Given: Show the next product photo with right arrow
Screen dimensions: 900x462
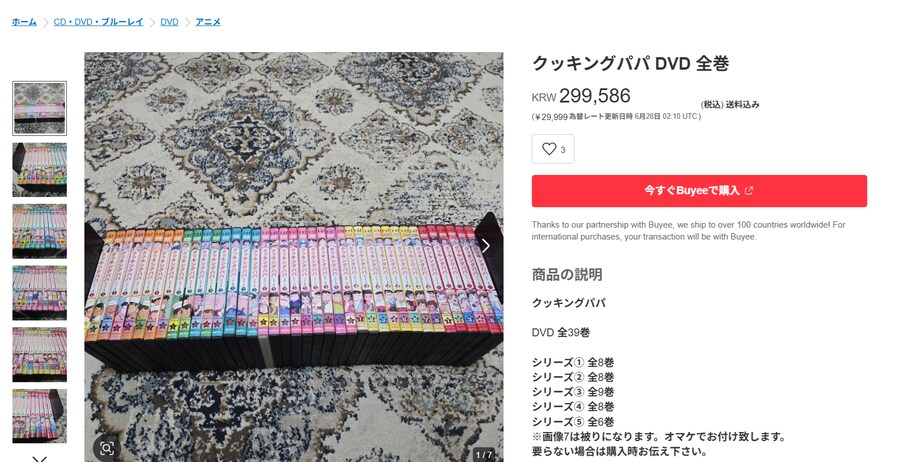Looking at the screenshot, I should [486, 246].
